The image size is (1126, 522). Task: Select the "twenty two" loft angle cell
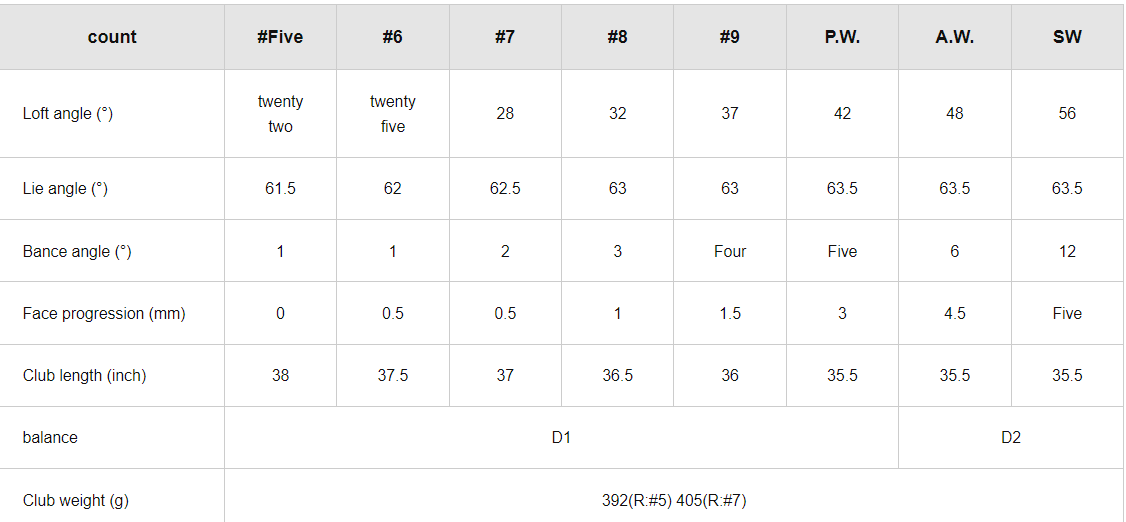[280, 114]
